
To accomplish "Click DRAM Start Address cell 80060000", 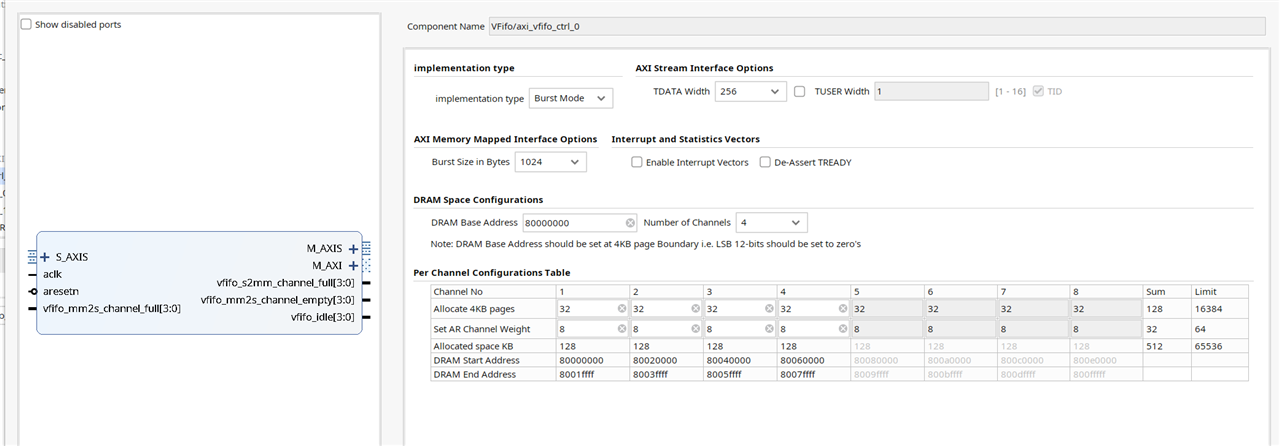I will tap(814, 360).
